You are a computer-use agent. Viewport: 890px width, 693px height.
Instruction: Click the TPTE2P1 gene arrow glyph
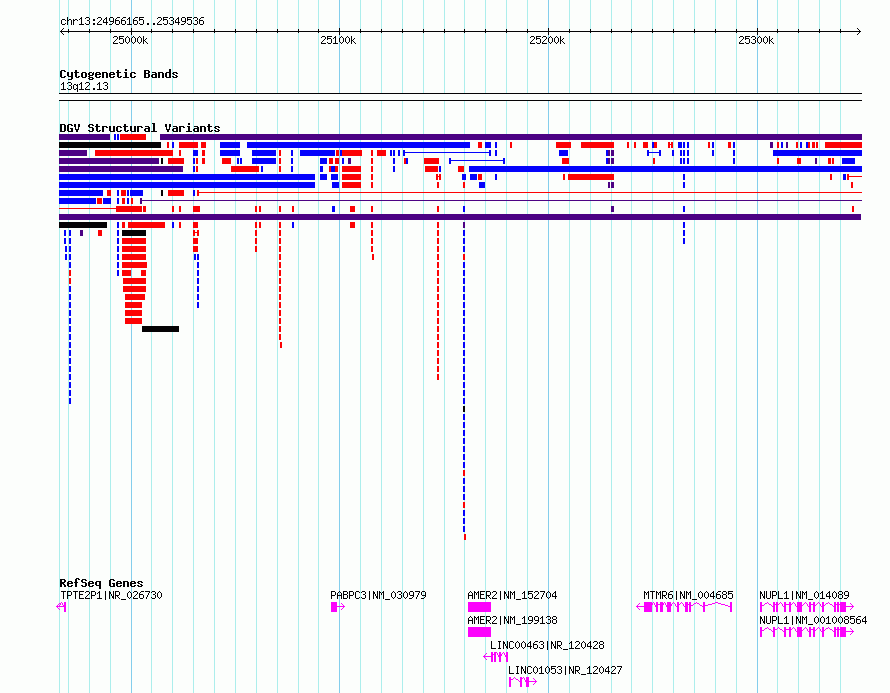click(62, 607)
